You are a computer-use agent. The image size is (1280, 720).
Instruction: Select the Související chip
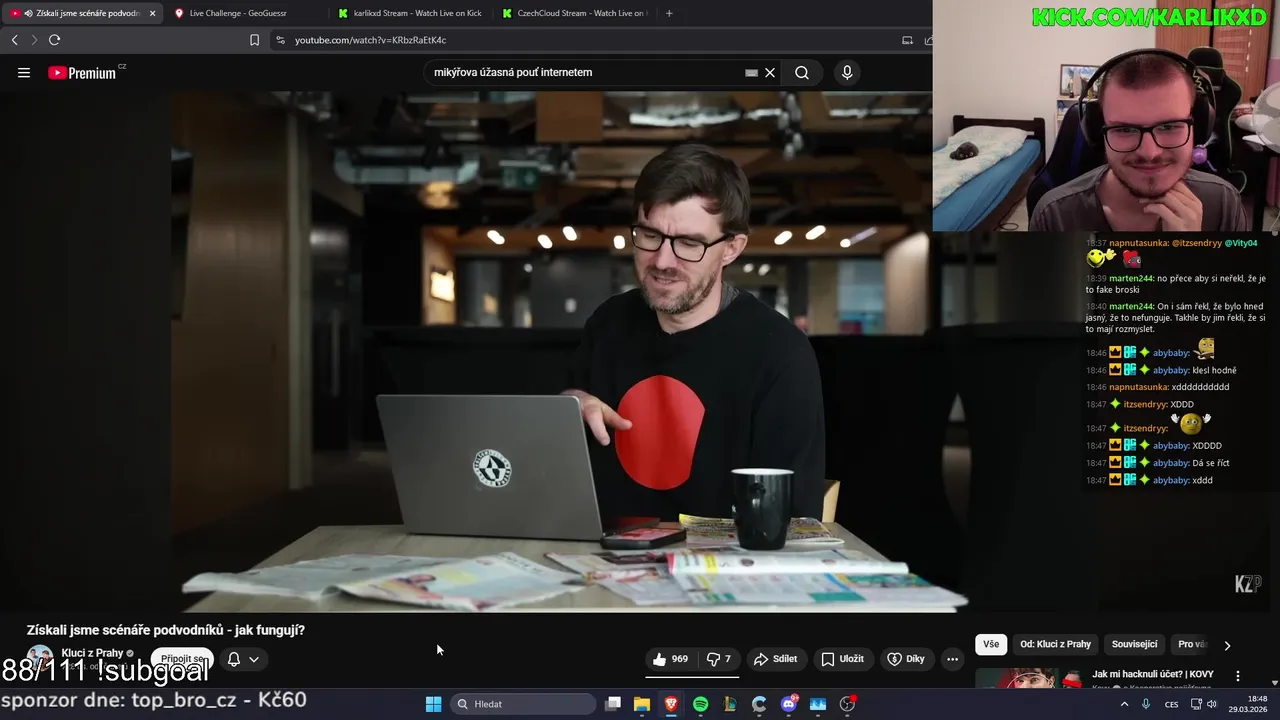[x=1134, y=644]
